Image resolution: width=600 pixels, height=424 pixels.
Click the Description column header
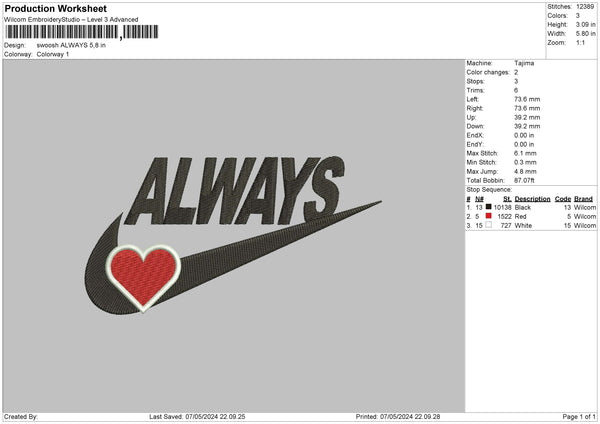pos(532,199)
